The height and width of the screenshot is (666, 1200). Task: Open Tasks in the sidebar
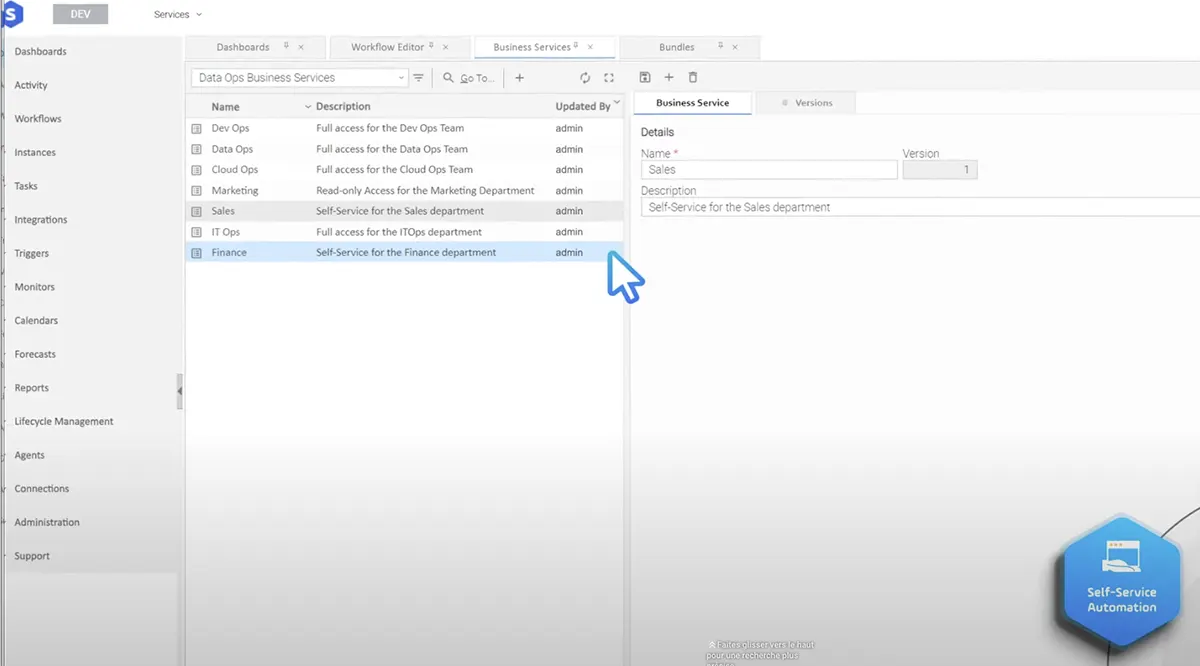(26, 186)
